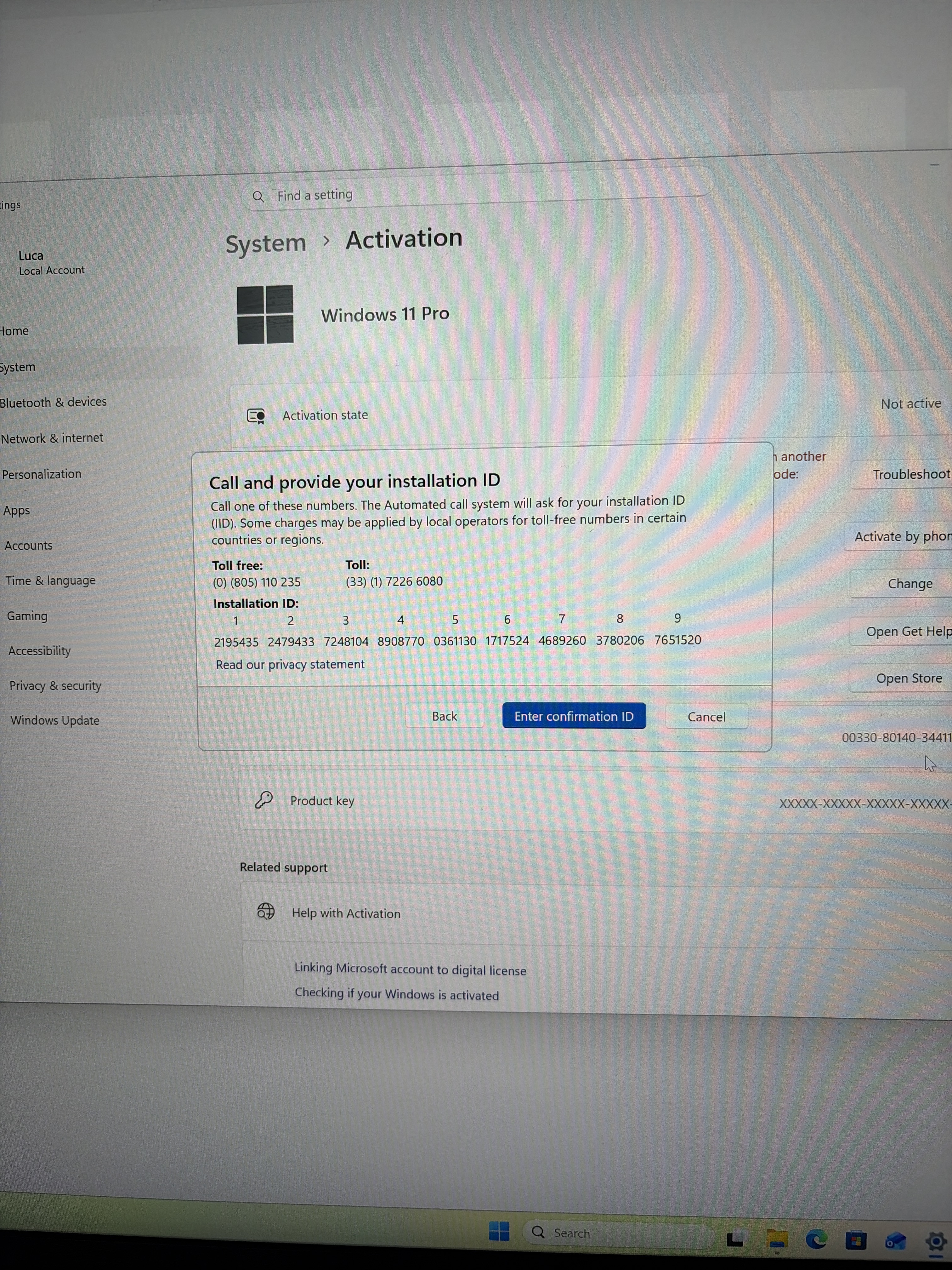Click the Product key row
Image resolution: width=952 pixels, height=1270 pixels.
pos(596,802)
